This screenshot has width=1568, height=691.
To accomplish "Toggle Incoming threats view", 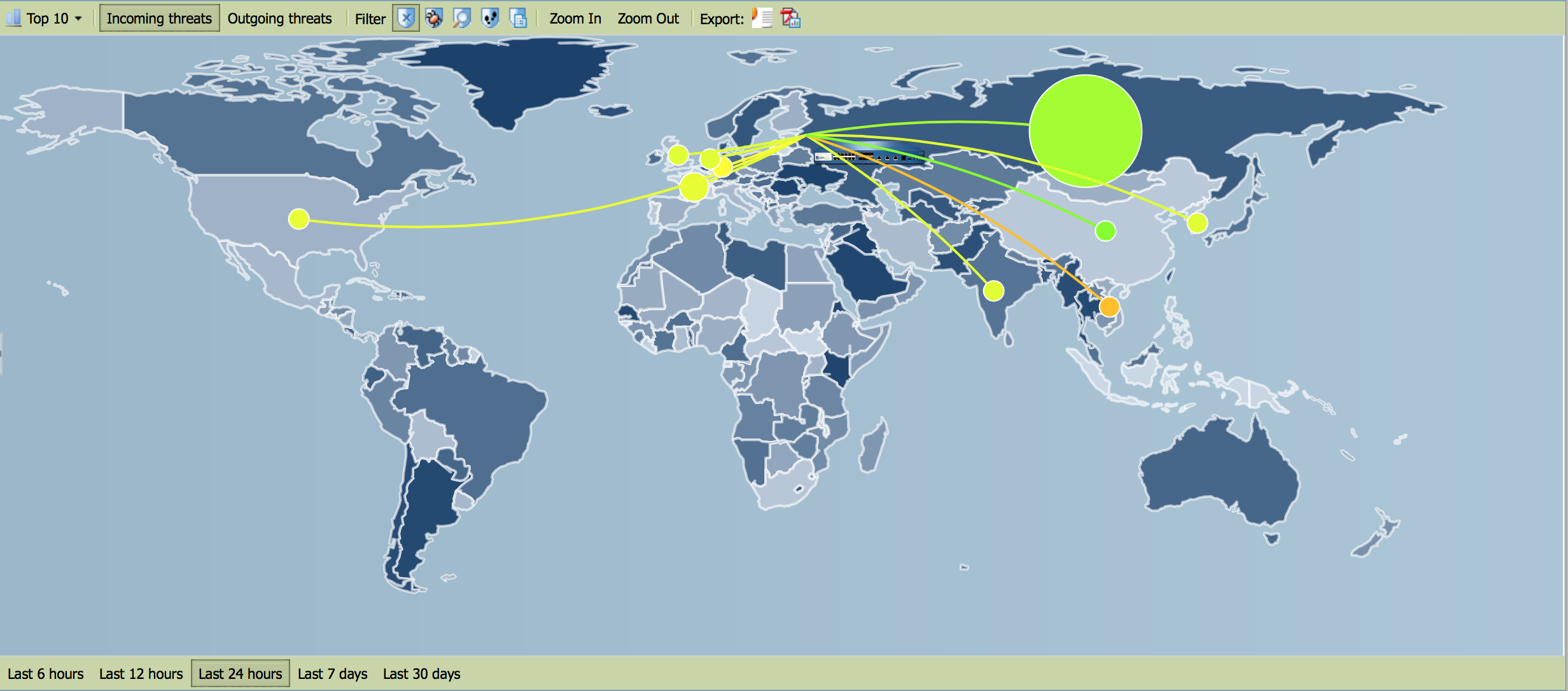I will (159, 18).
